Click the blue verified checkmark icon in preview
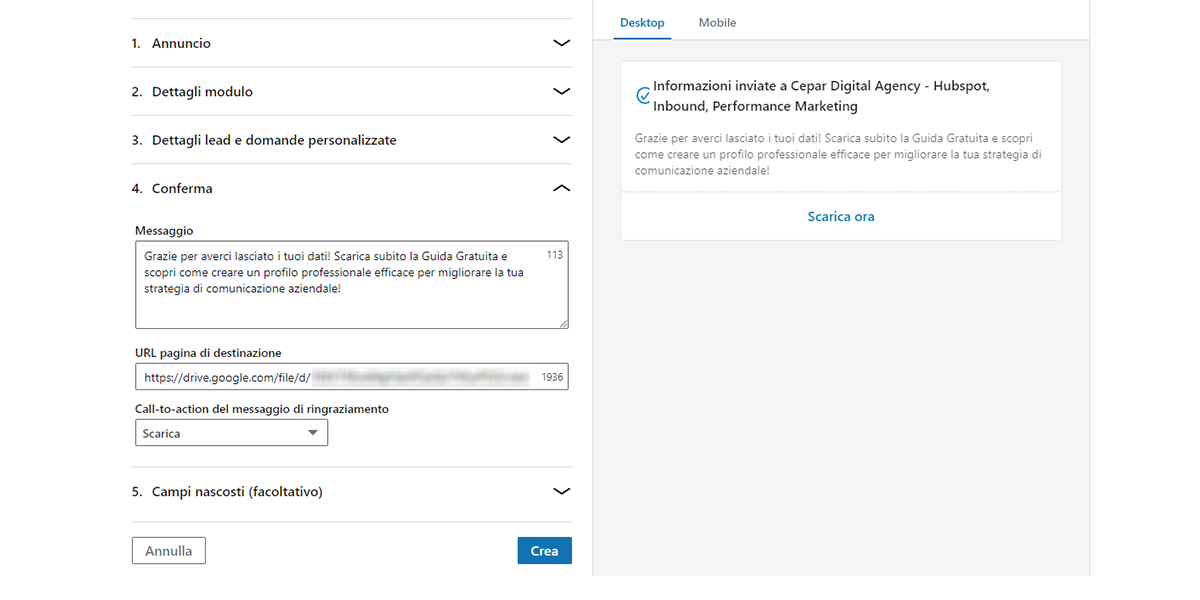 [643, 93]
